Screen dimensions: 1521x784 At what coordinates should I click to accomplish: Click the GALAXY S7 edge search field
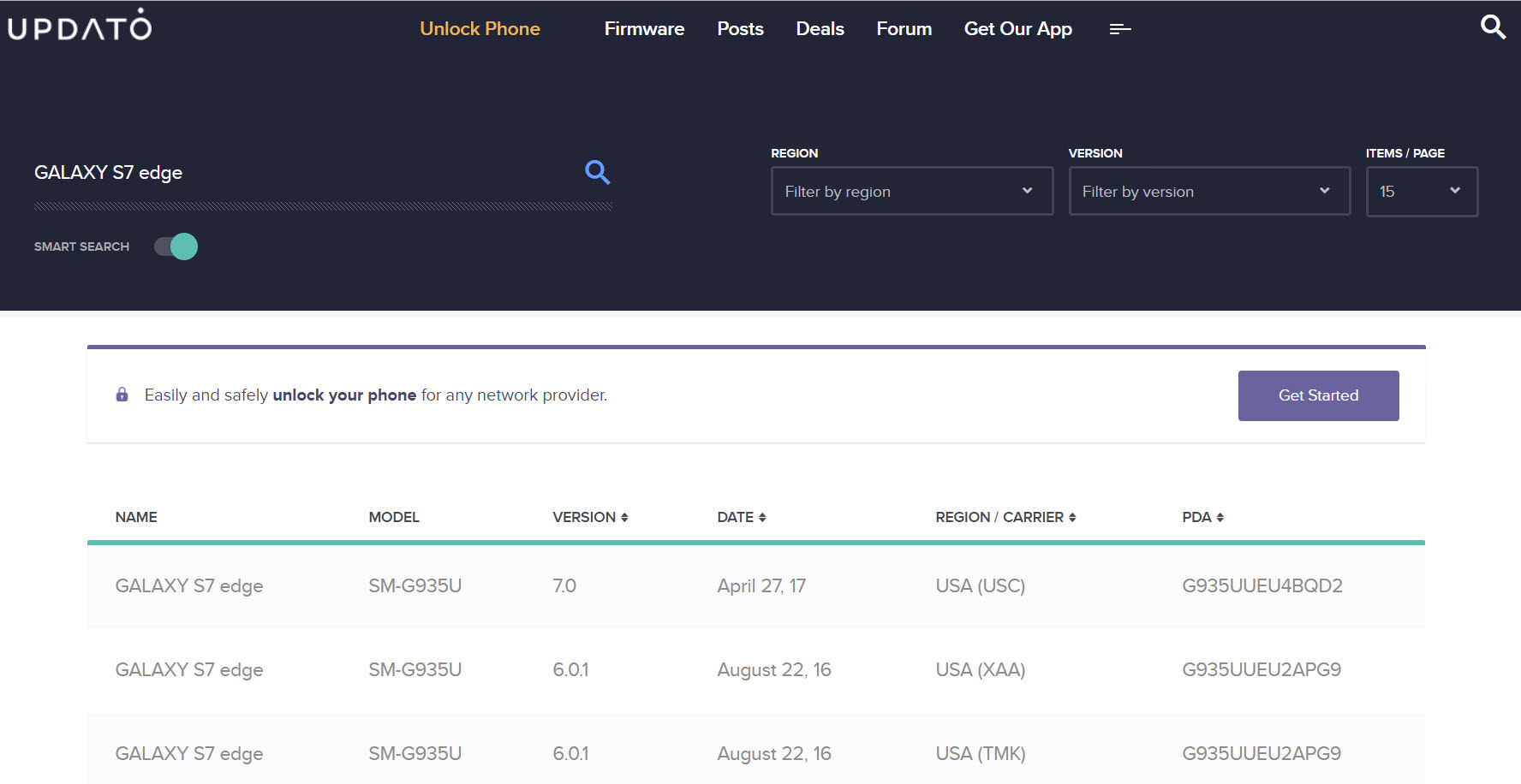tap(300, 173)
